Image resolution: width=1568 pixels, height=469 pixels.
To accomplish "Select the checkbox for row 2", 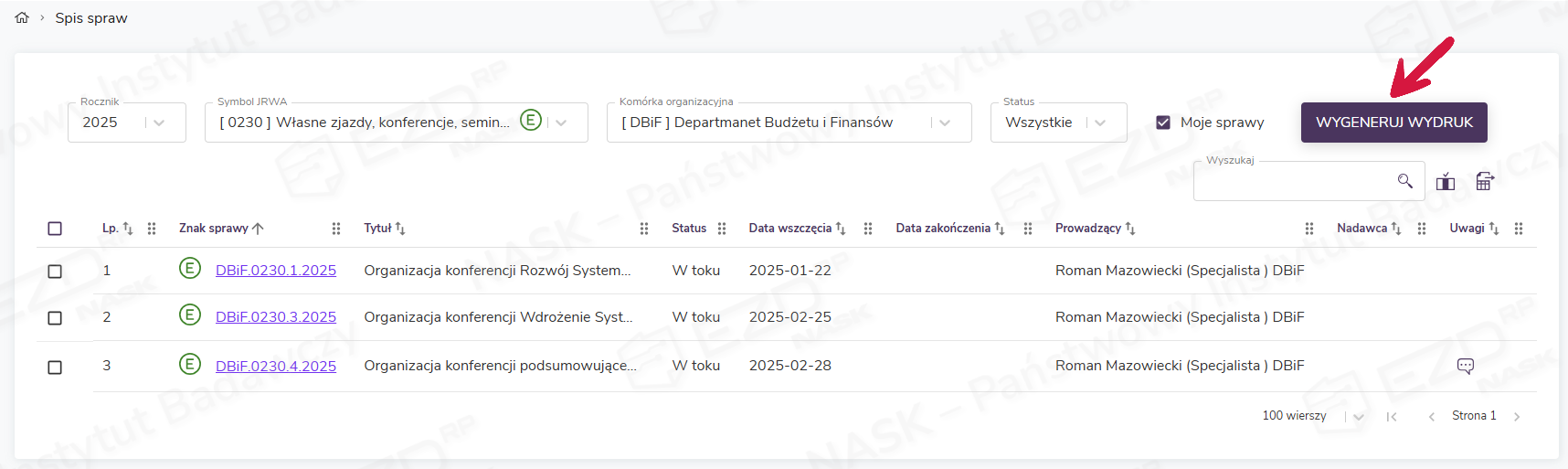I will tap(55, 318).
